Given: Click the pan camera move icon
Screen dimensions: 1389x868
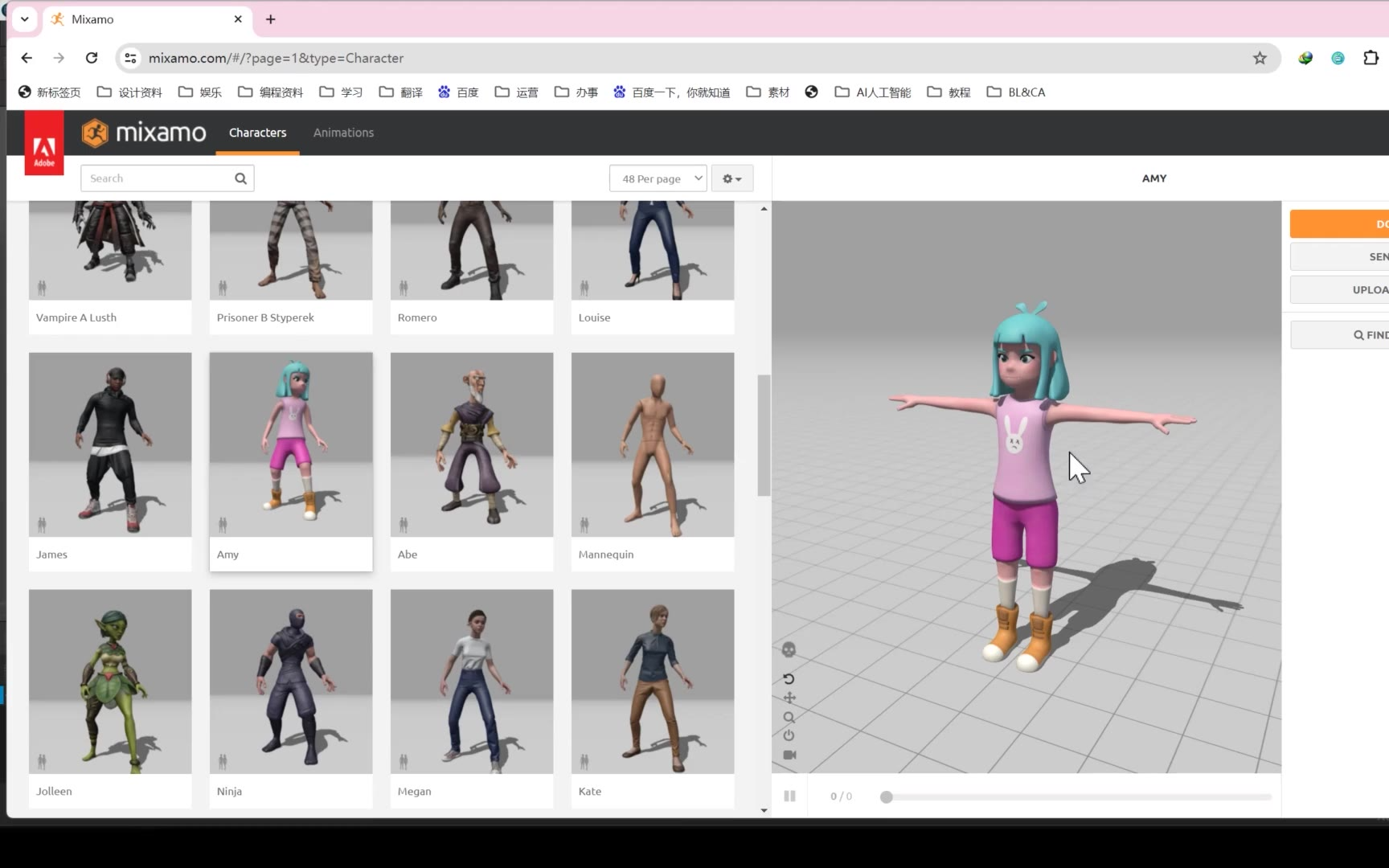Looking at the screenshot, I should click(789, 698).
